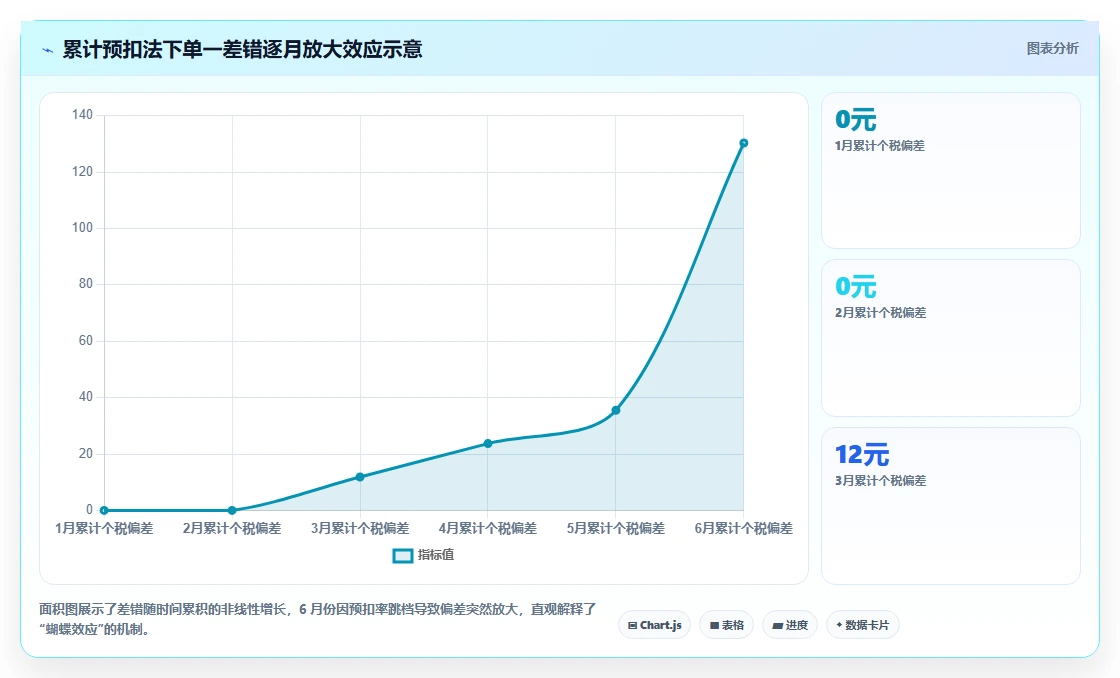Click the 1月 data point on chart
Screen dimensions: 1120x678
(x=104, y=510)
